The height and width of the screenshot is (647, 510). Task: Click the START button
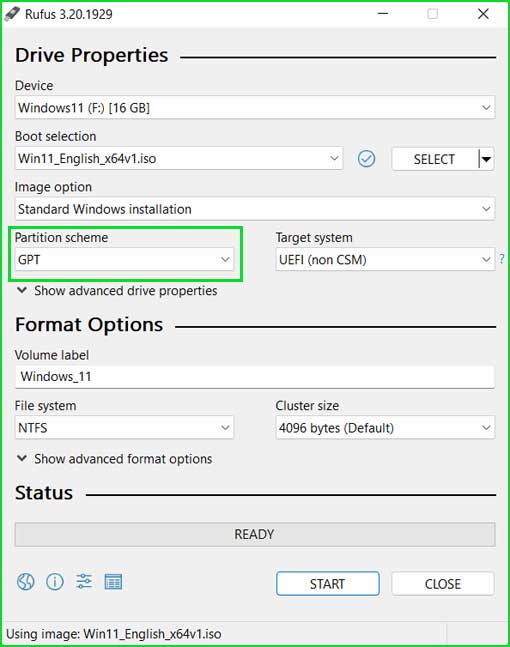328,583
